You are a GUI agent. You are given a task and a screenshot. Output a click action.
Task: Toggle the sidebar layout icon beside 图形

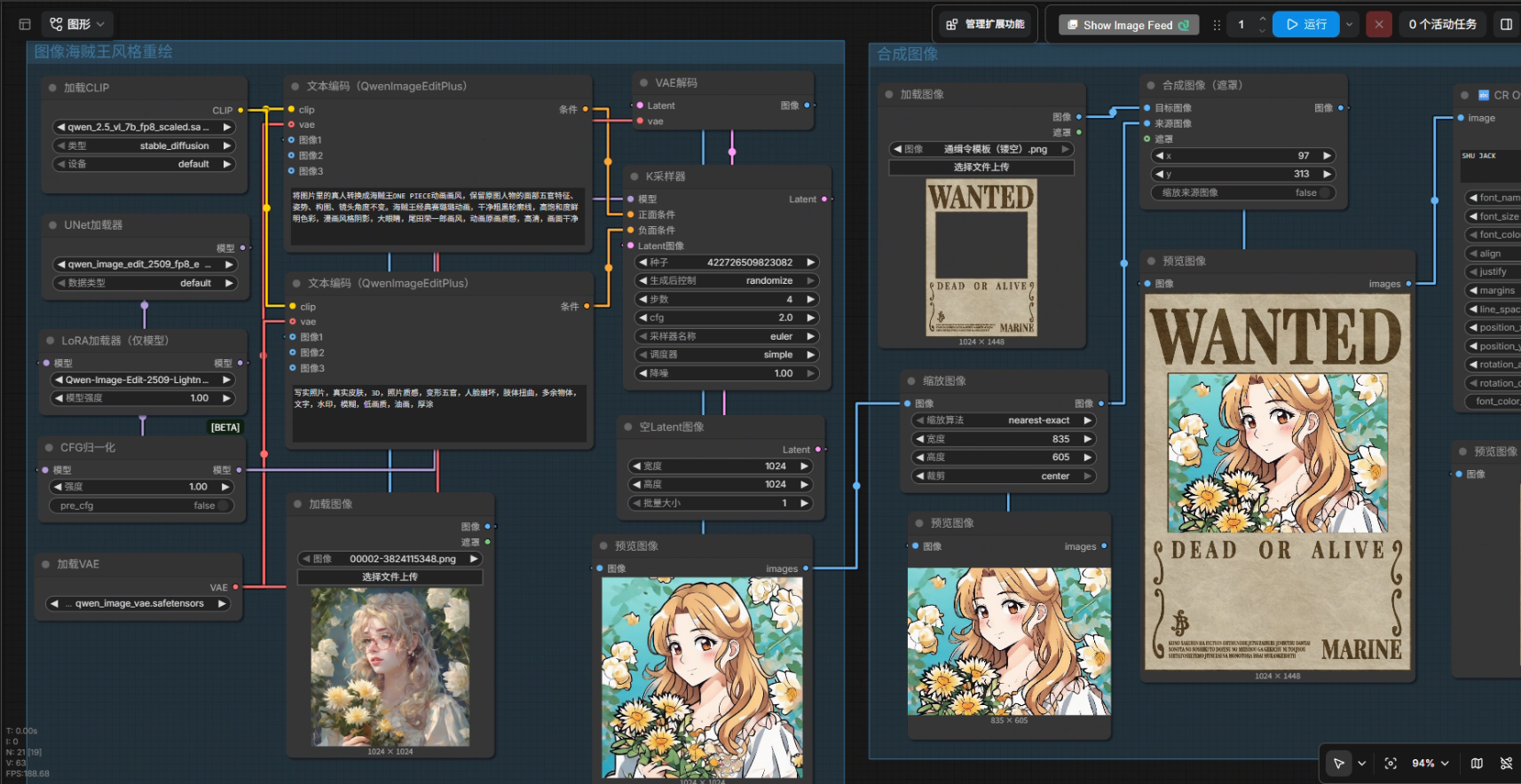point(25,24)
